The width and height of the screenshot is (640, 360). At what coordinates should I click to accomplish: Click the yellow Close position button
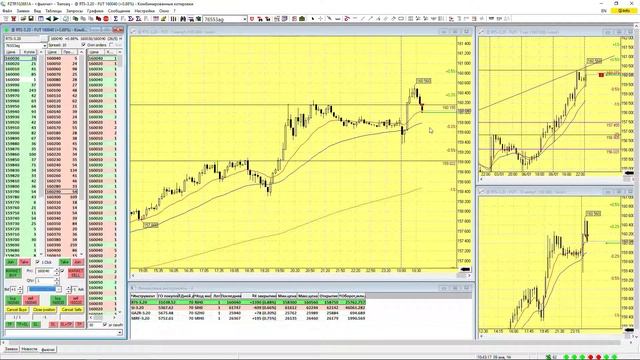[44, 310]
